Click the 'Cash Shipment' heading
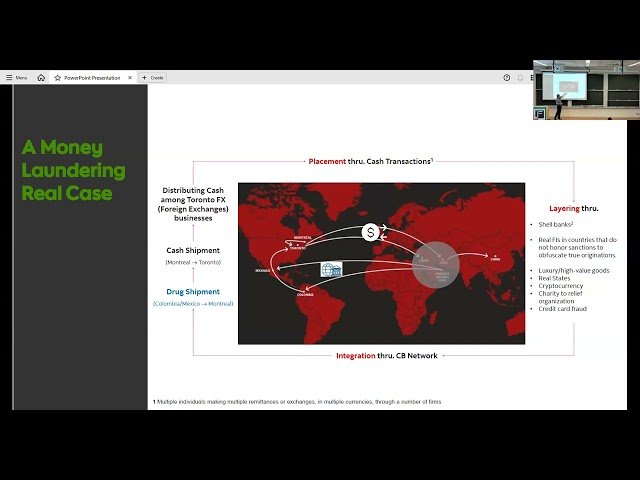640x480 pixels. (193, 250)
